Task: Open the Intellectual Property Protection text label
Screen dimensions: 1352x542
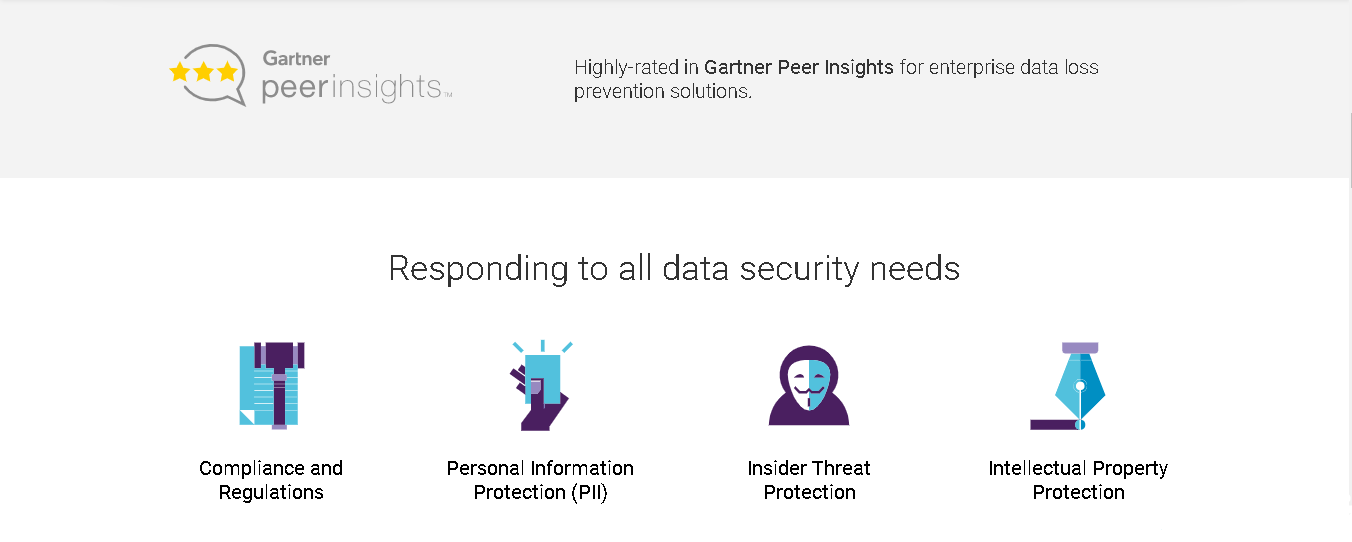Action: tap(1078, 480)
